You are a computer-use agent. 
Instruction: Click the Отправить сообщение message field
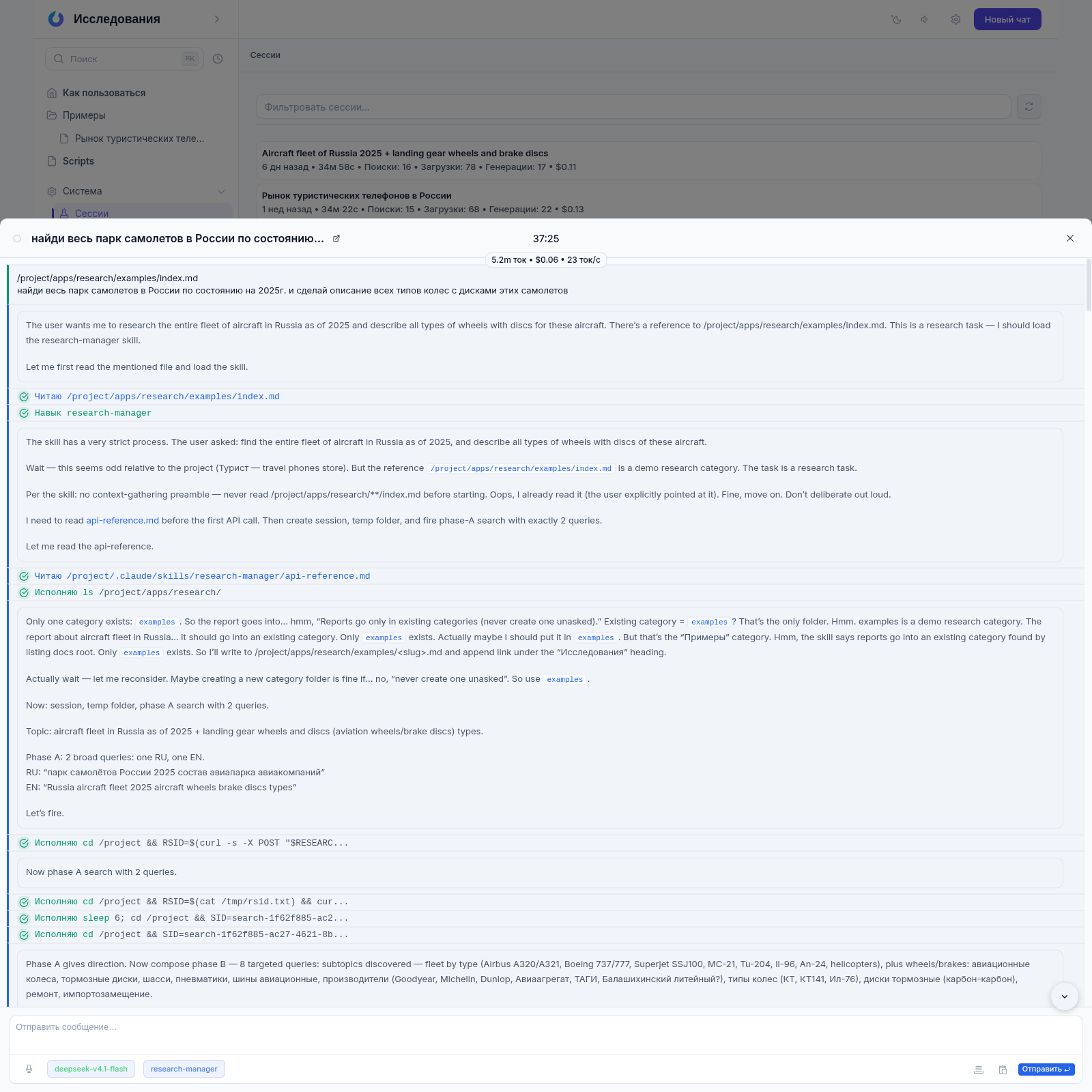(x=546, y=1035)
